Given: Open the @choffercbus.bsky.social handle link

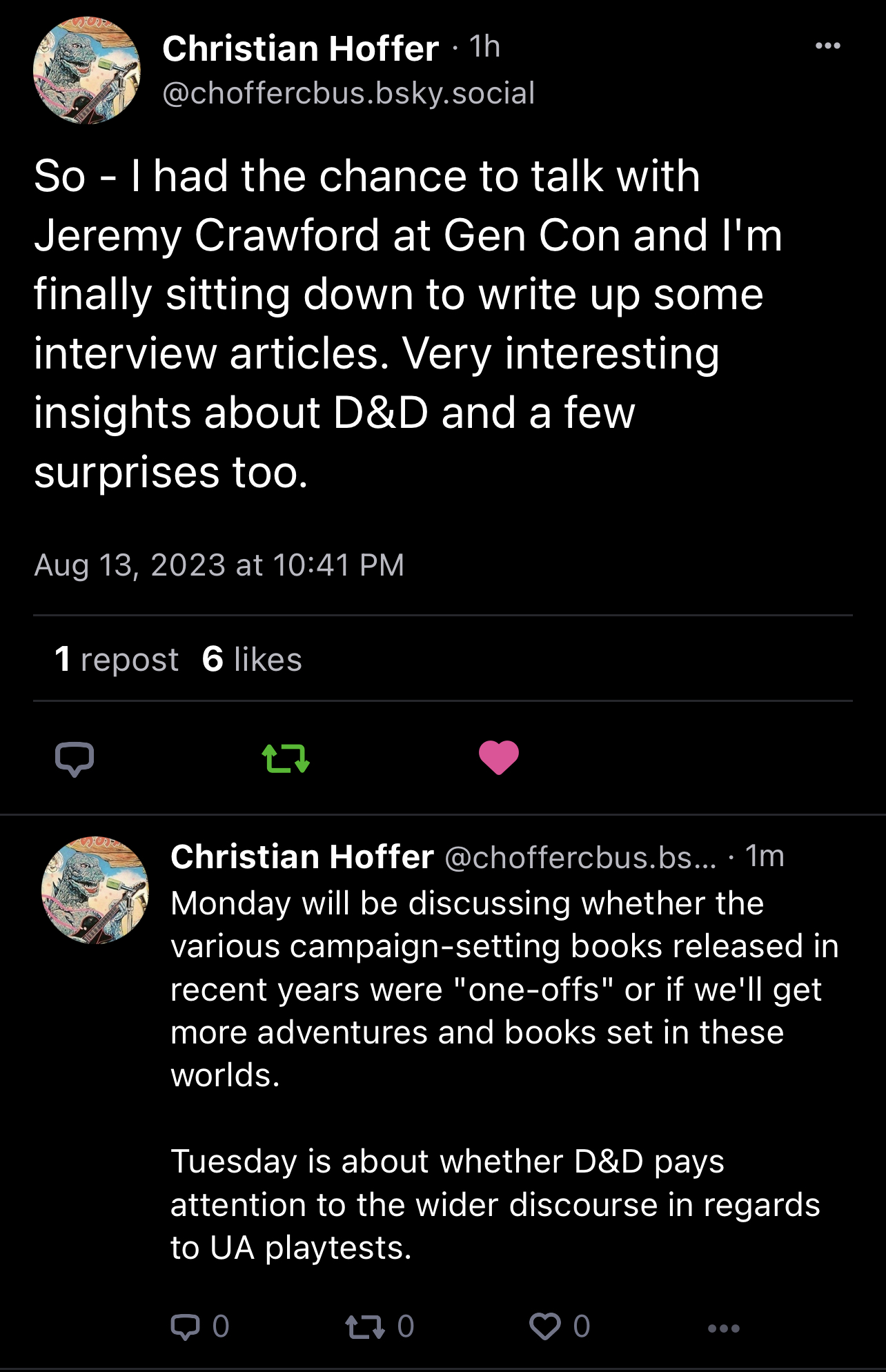Looking at the screenshot, I should point(348,93).
